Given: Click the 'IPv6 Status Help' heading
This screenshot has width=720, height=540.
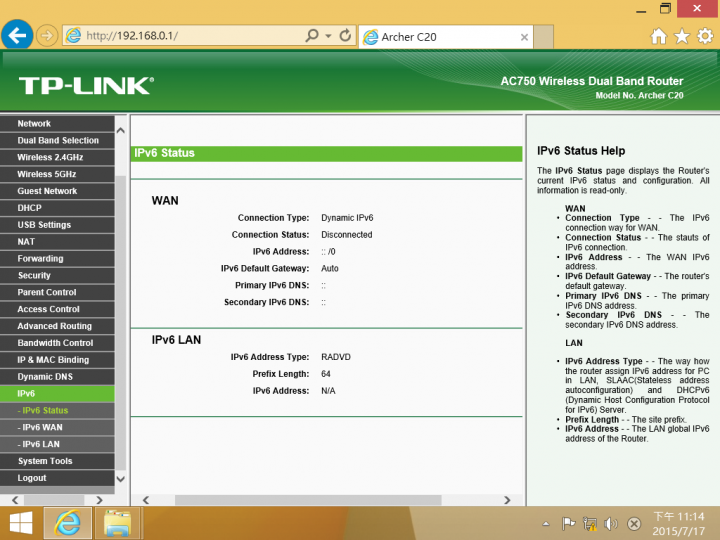Looking at the screenshot, I should (x=581, y=151).
